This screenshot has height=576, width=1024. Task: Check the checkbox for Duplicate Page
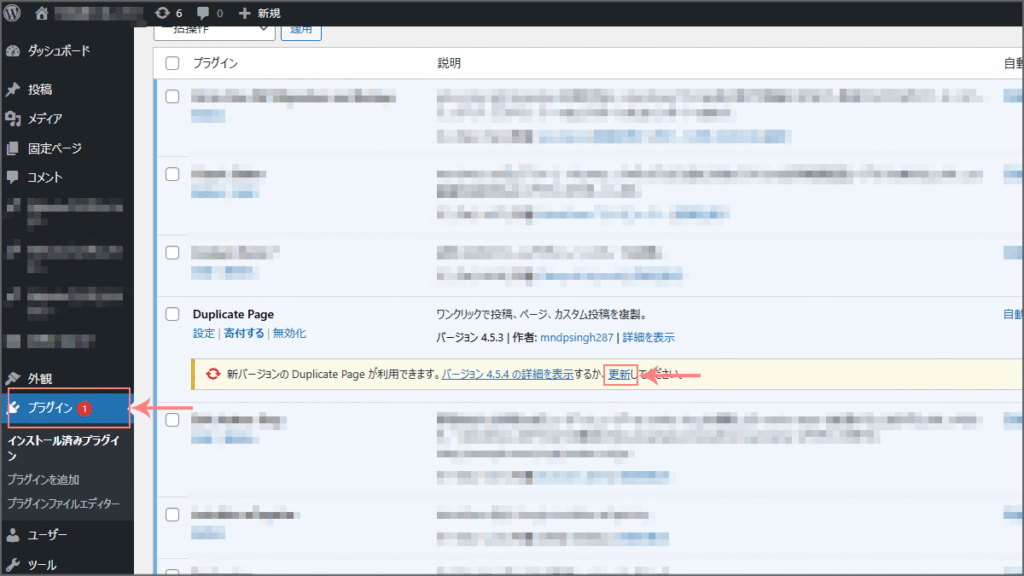[x=172, y=314]
